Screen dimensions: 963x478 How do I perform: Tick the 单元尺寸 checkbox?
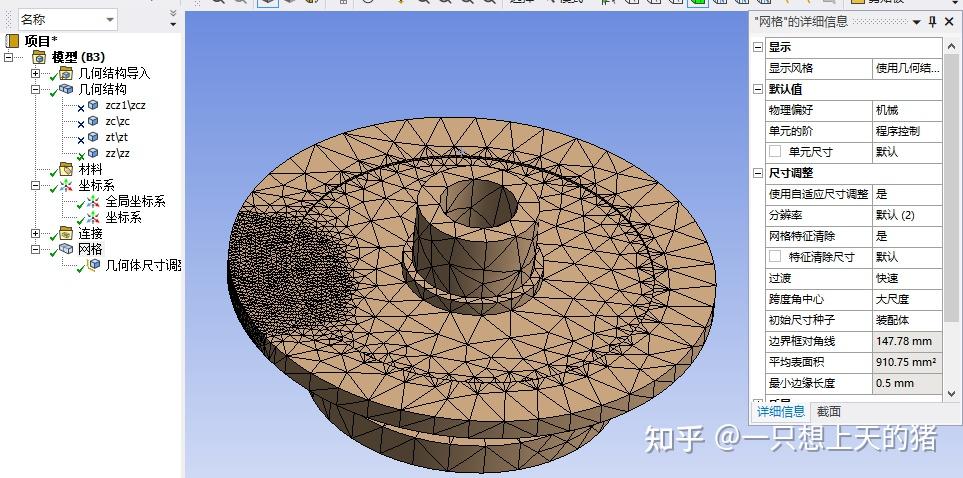point(775,151)
